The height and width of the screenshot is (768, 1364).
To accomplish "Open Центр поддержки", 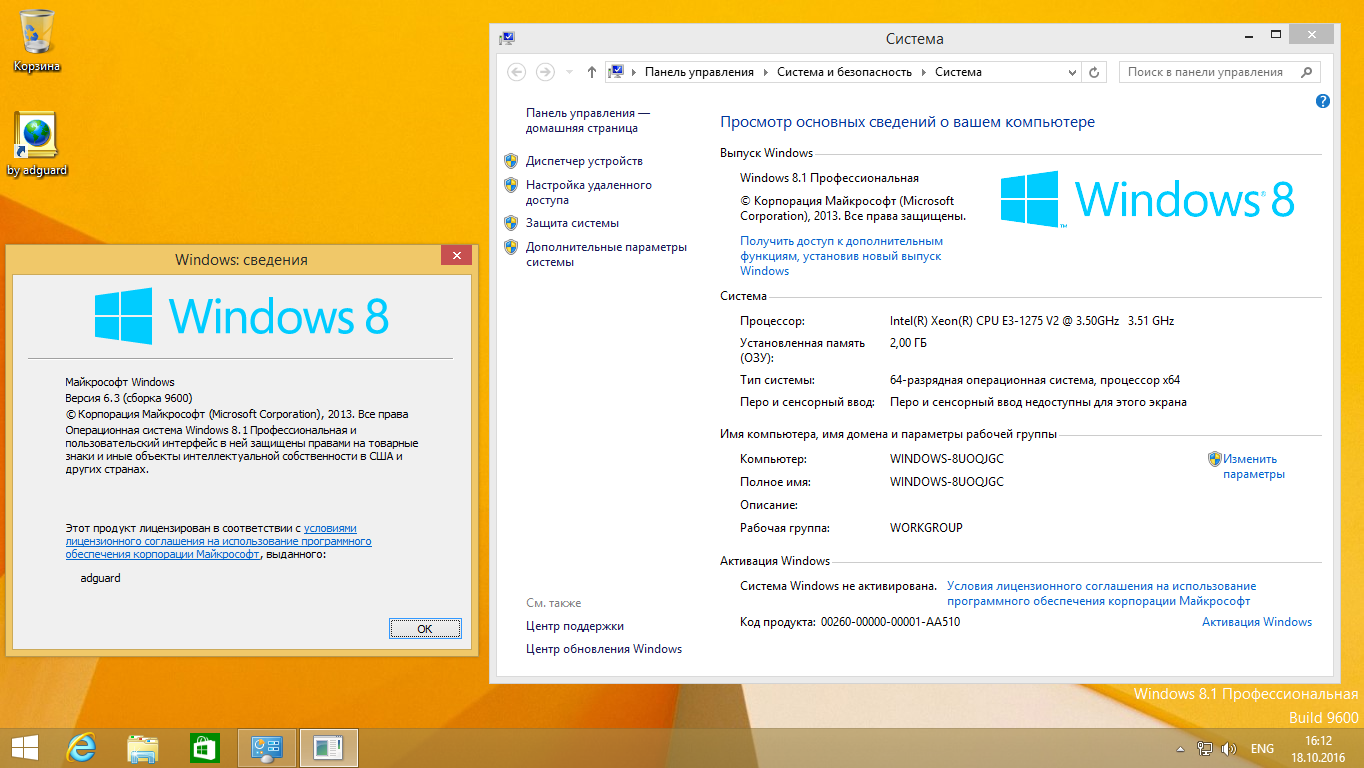I will click(x=575, y=626).
